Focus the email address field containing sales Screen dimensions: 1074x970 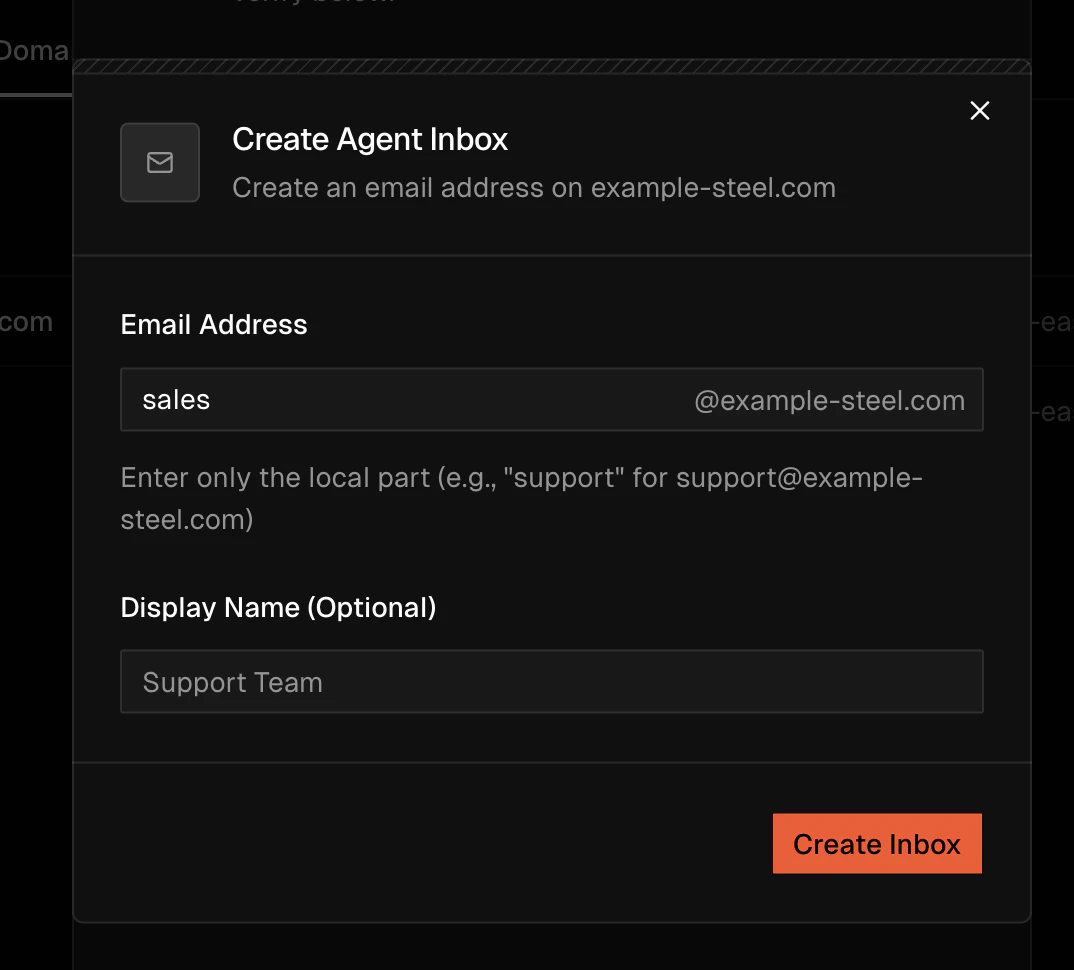coord(400,399)
